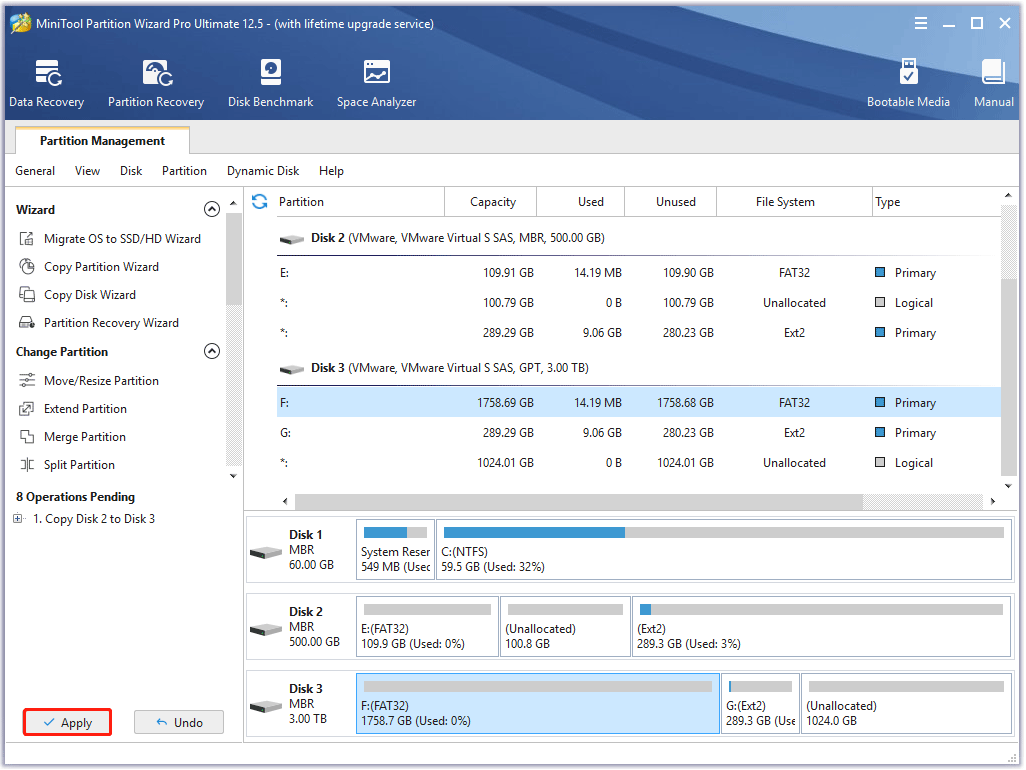Open the hamburger menu in the title bar

[921, 24]
